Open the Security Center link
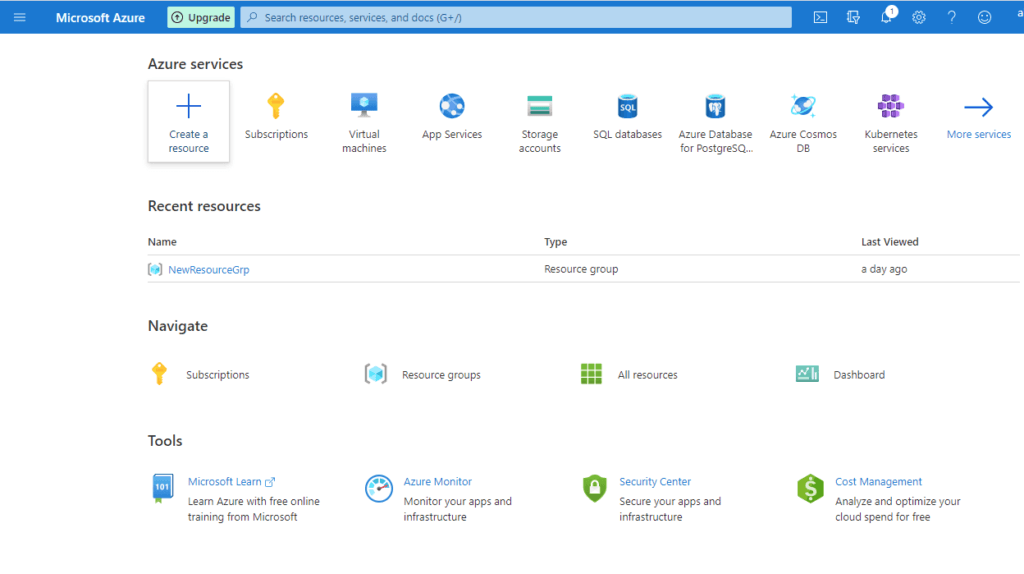 [654, 481]
